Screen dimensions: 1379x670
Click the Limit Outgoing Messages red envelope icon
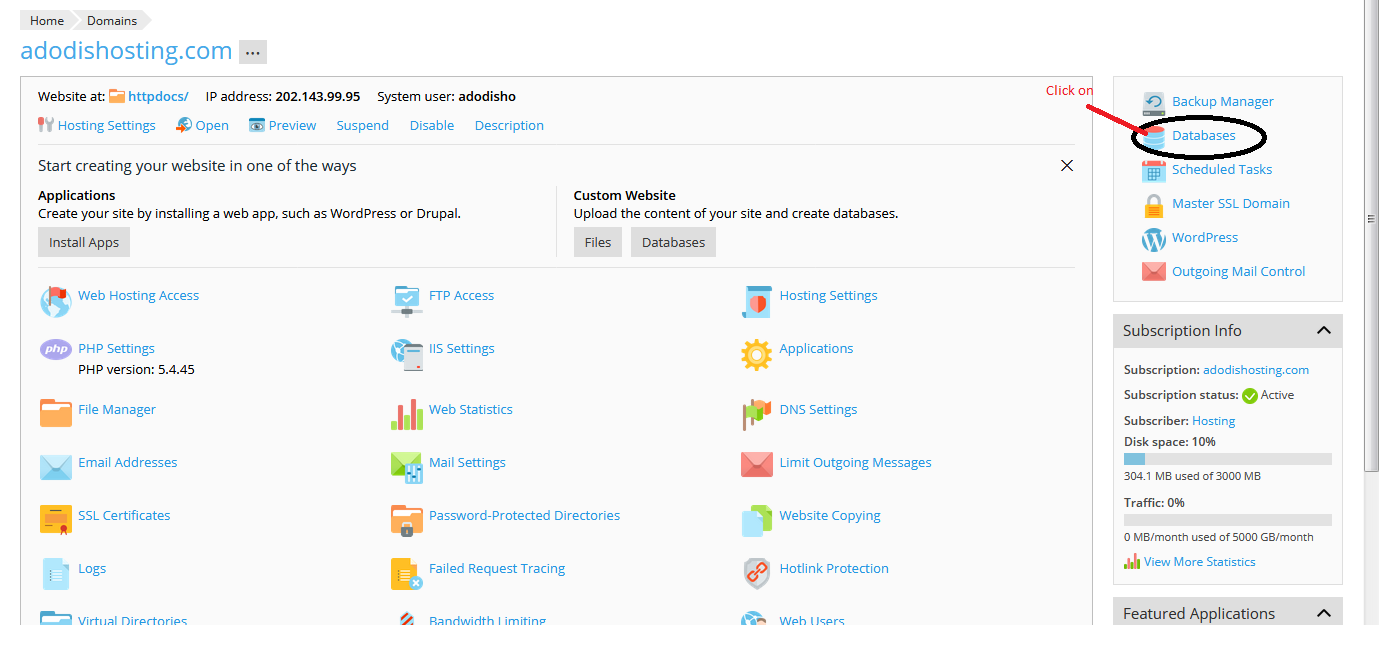[x=757, y=465]
